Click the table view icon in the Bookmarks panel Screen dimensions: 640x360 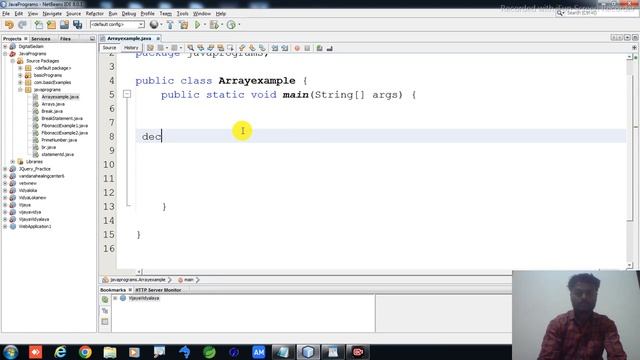tap(105, 322)
